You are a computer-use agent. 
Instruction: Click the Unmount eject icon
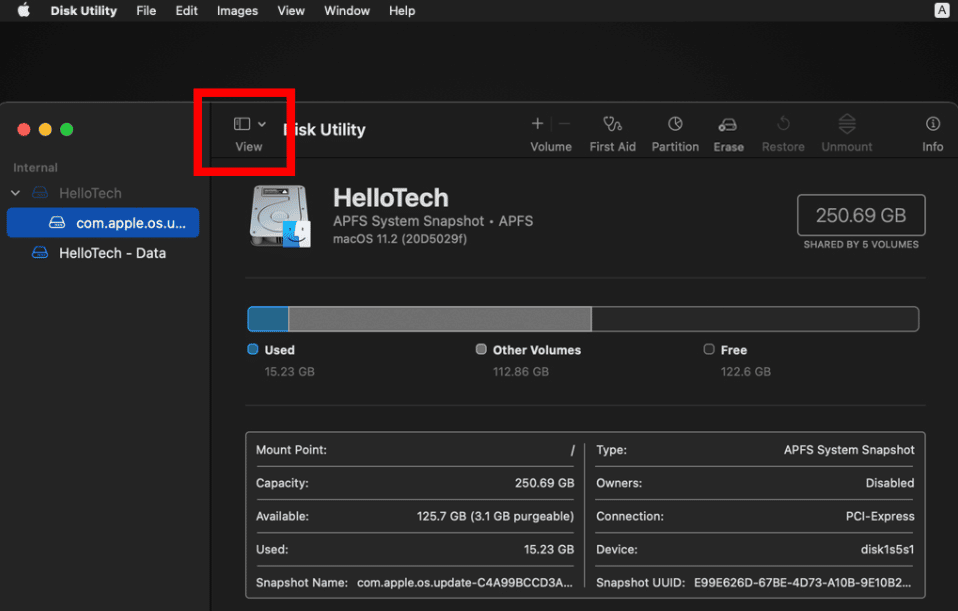[847, 124]
